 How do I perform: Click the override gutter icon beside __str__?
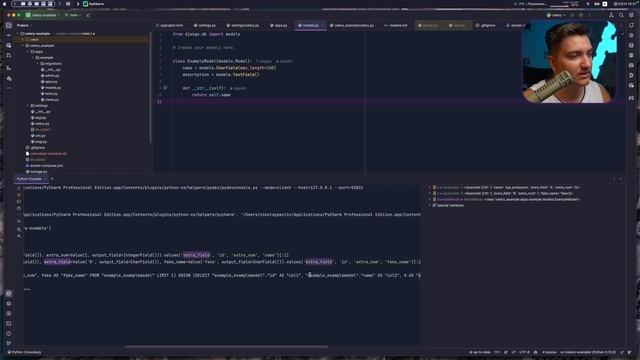pos(165,88)
